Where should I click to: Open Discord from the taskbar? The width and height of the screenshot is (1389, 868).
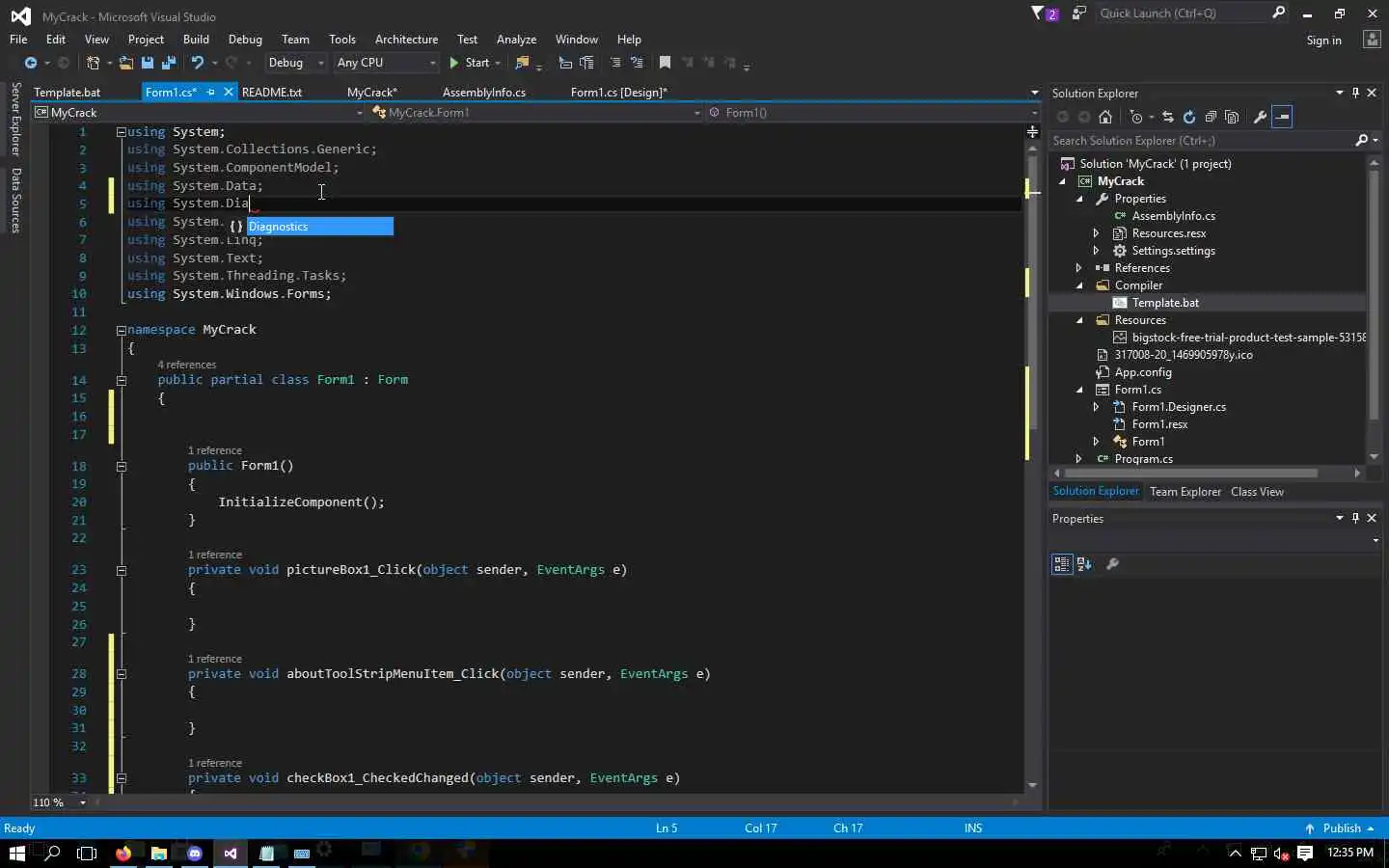[x=195, y=853]
